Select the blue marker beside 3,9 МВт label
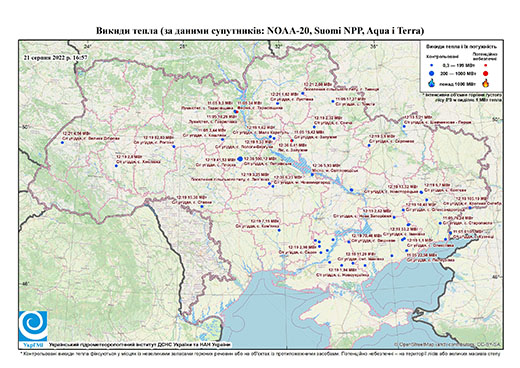This screenshot has width=520, height=368. (369, 145)
